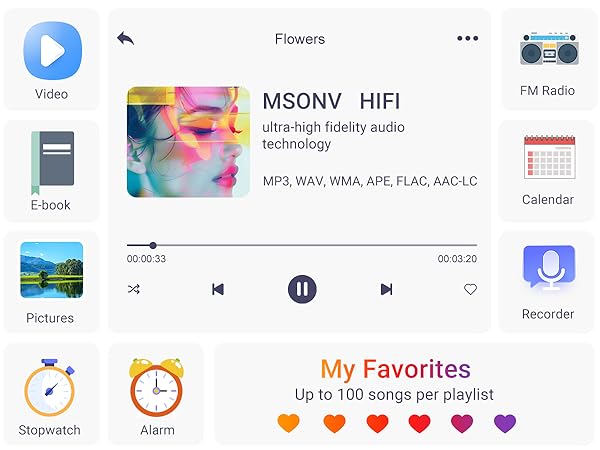Toggle shuffle playback mode
The image size is (600, 450).
point(134,289)
